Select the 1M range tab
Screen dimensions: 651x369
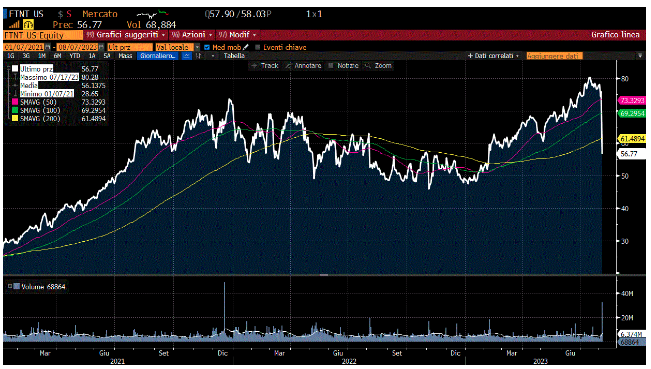coord(42,56)
